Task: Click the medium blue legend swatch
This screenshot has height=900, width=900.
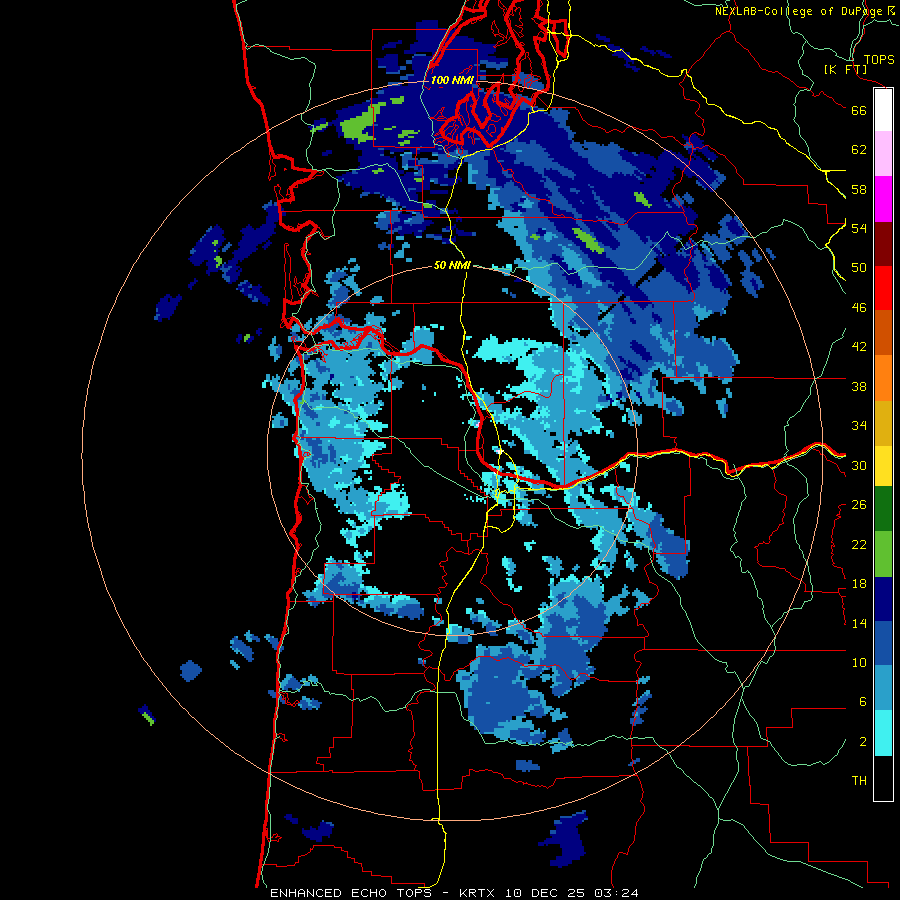Action: pos(883,643)
